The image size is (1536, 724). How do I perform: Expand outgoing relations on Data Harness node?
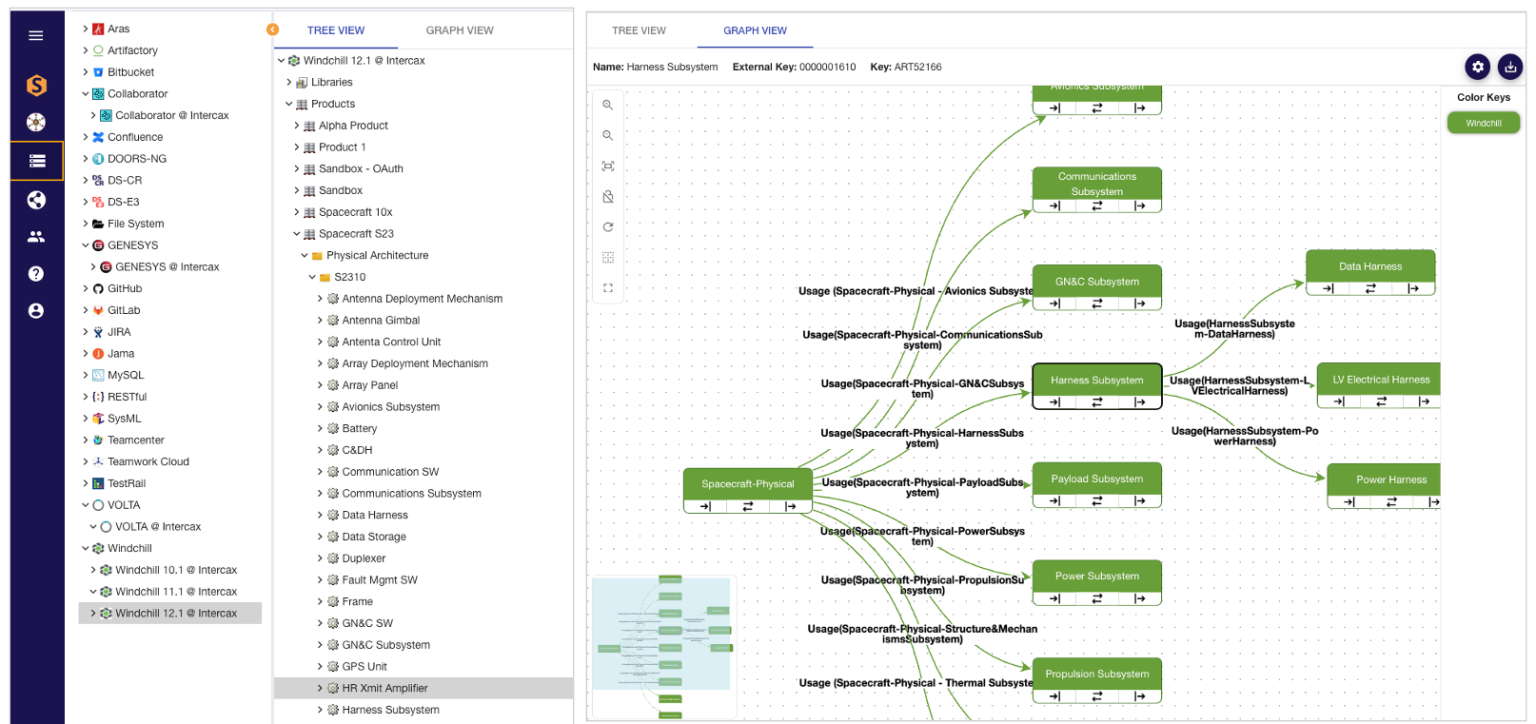click(x=1413, y=288)
